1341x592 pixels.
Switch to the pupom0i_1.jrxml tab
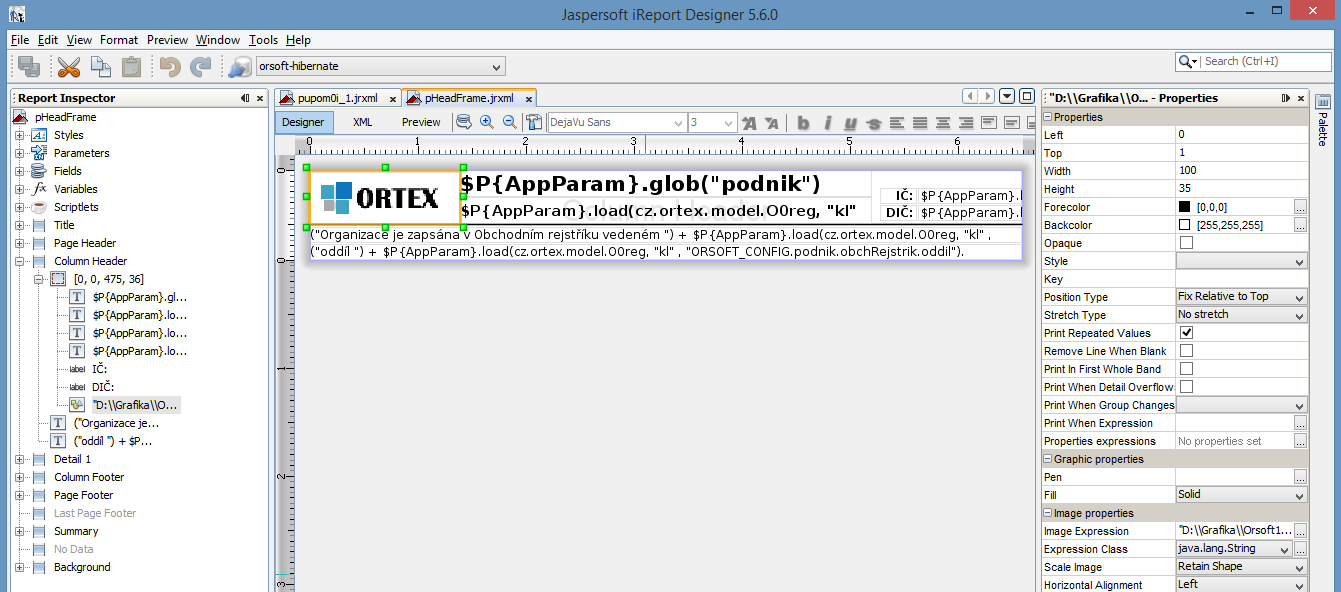tap(337, 98)
